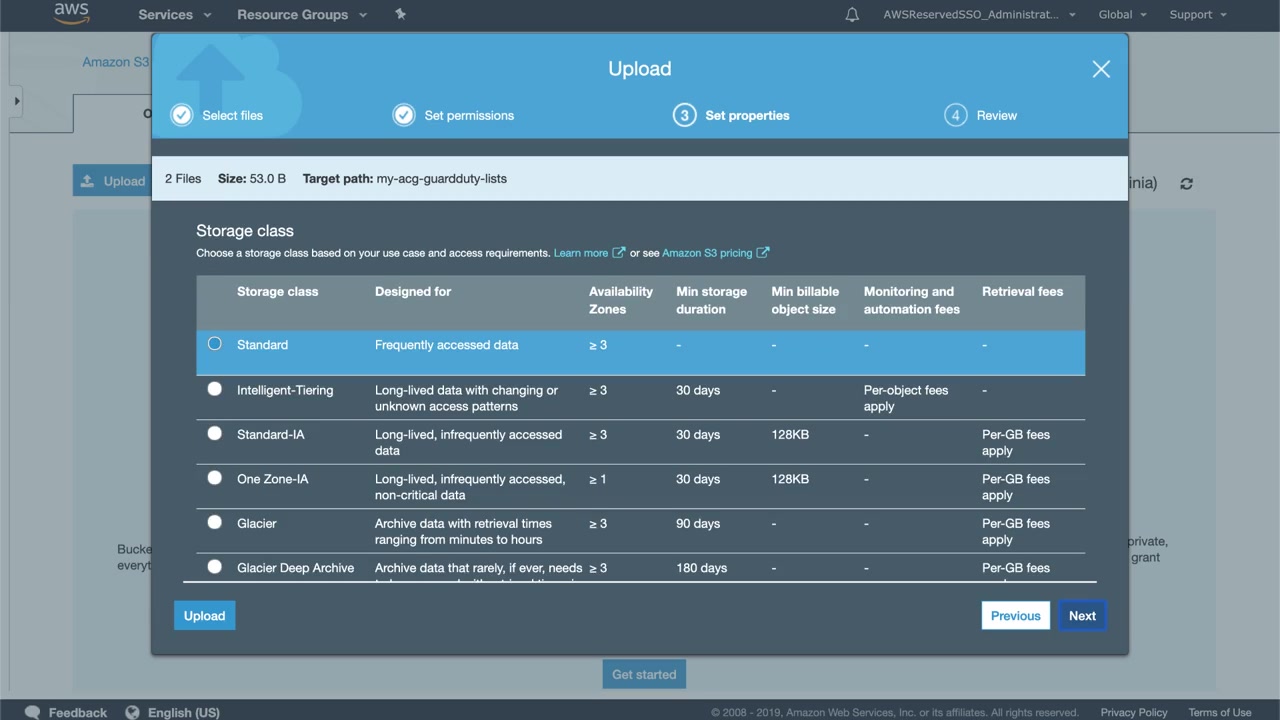
Task: Click the 90 days cell in Glacier row
Action: (x=698, y=523)
